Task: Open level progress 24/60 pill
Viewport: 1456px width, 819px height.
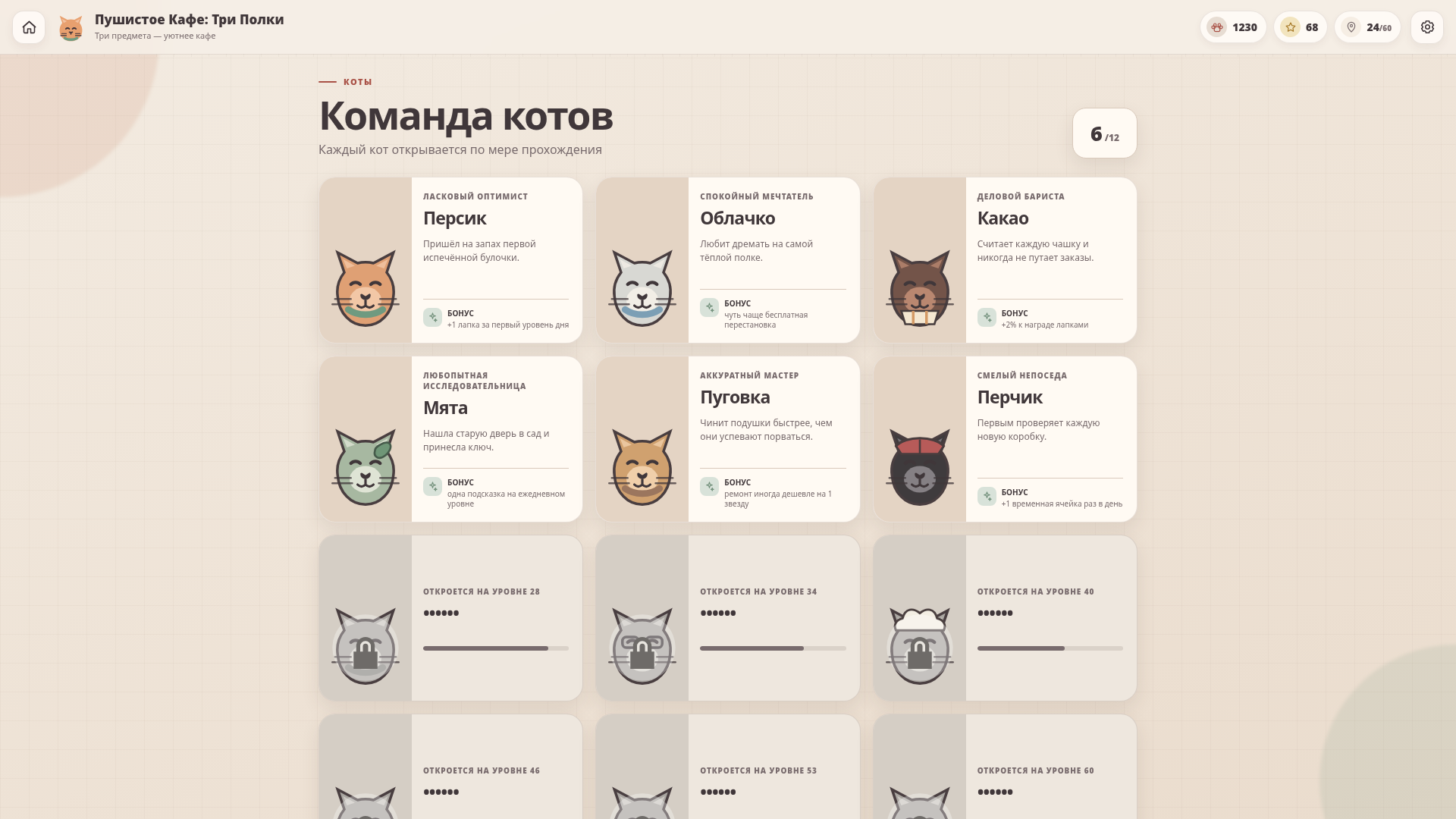Action: pyautogui.click(x=1368, y=27)
